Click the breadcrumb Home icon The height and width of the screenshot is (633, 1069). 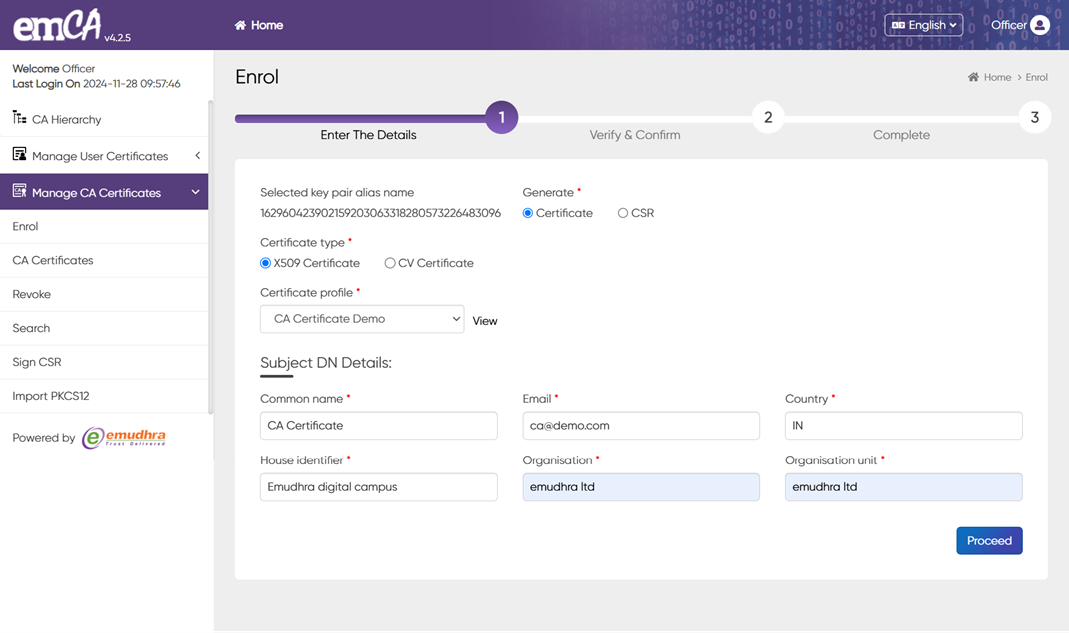973,77
